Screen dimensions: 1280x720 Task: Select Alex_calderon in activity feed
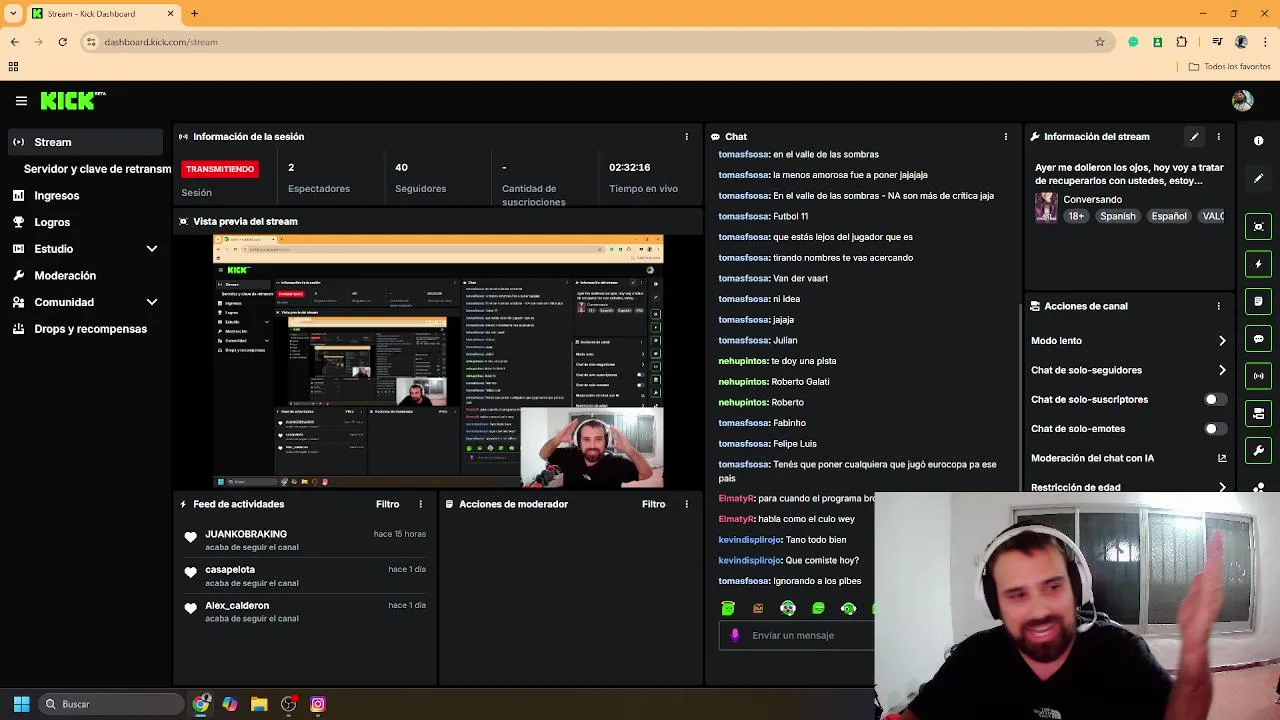(x=237, y=606)
